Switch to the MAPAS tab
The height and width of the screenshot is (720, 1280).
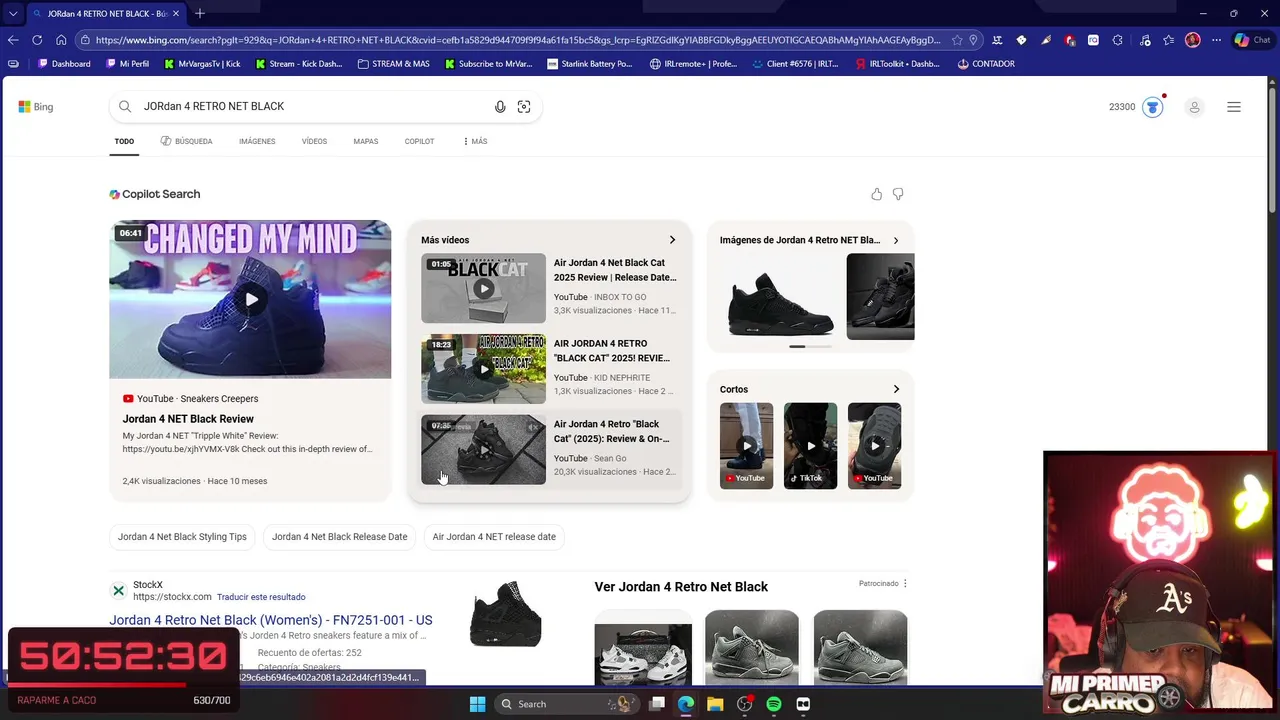point(365,142)
